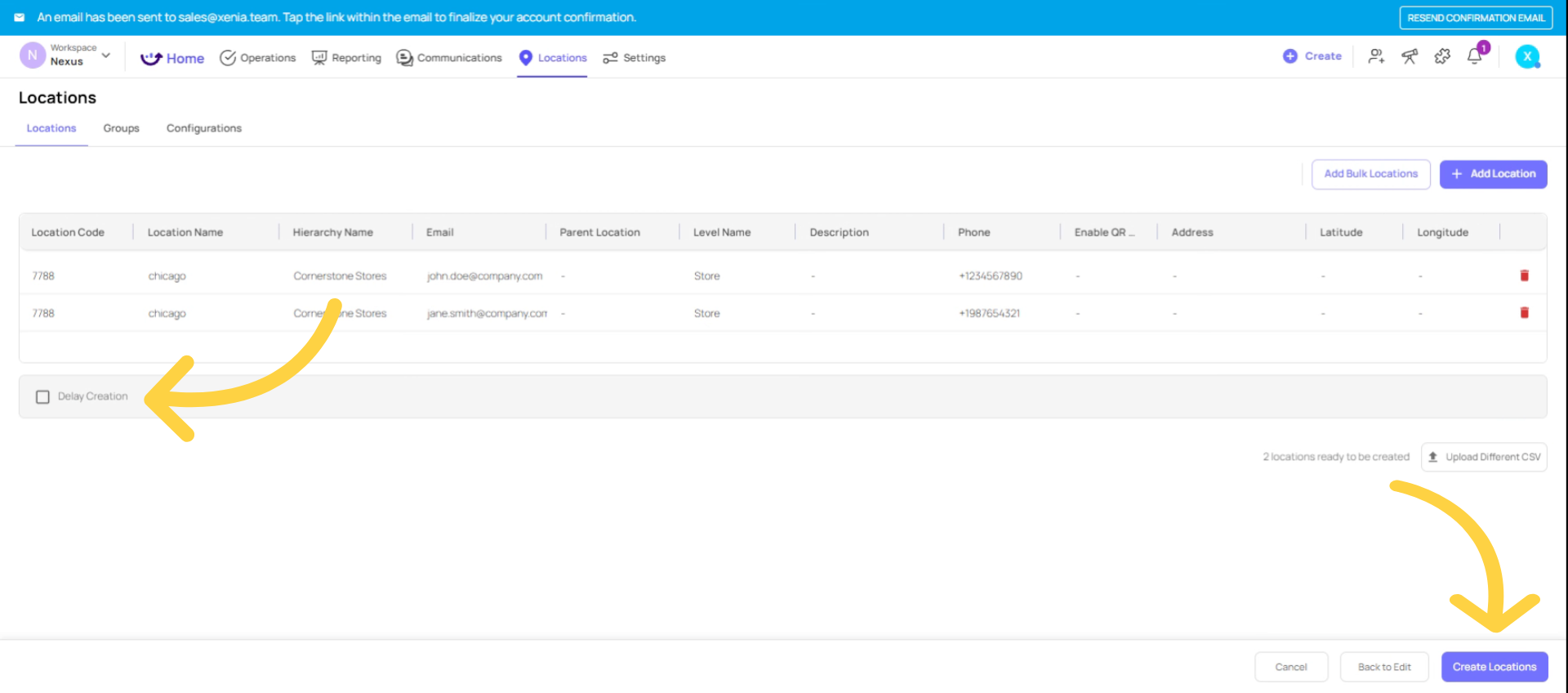The height and width of the screenshot is (693, 1568).
Task: Open the telescope explore icon
Action: click(x=1410, y=56)
